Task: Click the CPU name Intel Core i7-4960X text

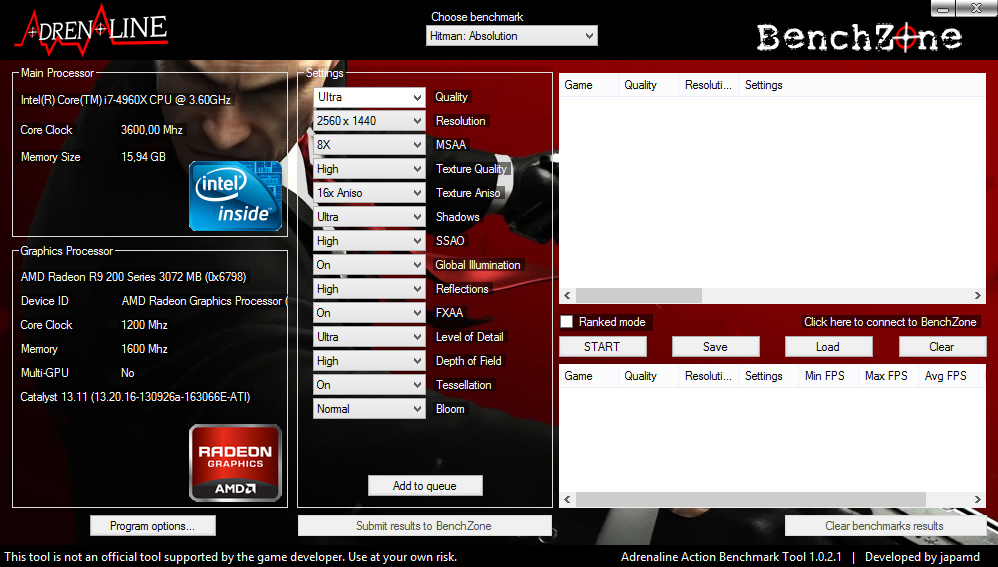Action: point(125,100)
